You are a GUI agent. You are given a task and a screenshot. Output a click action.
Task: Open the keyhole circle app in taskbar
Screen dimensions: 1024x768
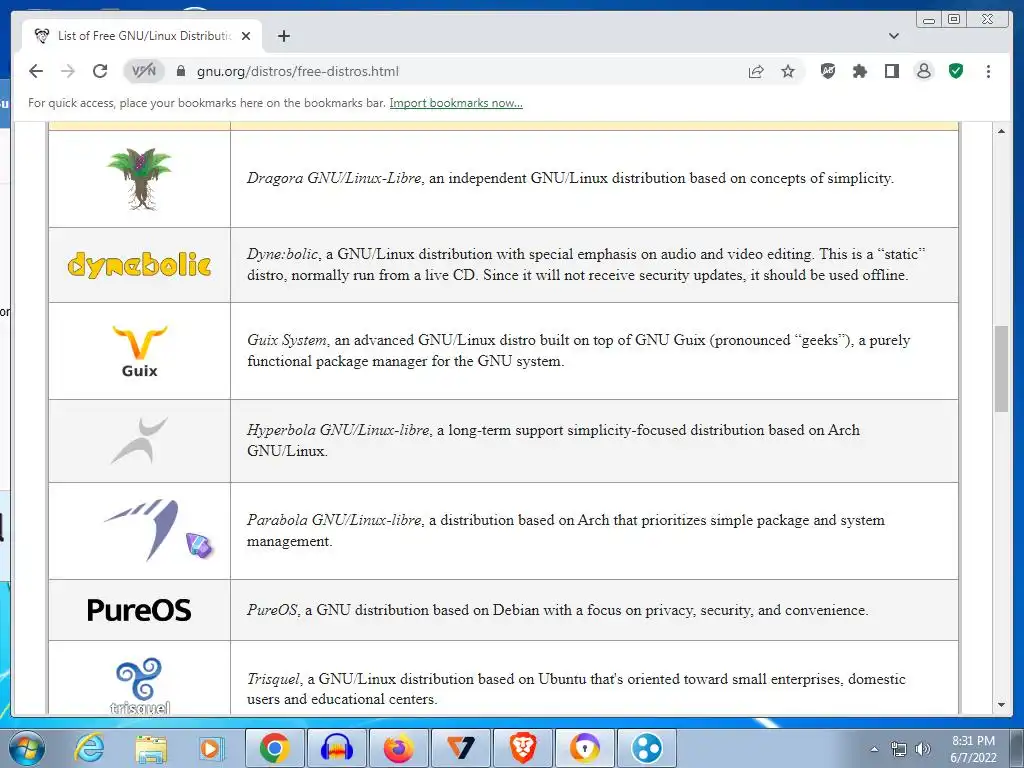point(584,748)
